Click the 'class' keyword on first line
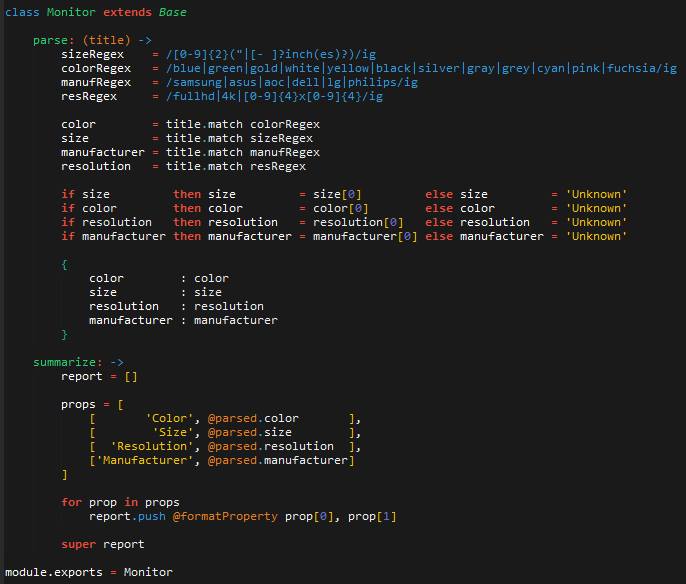 pos(22,12)
